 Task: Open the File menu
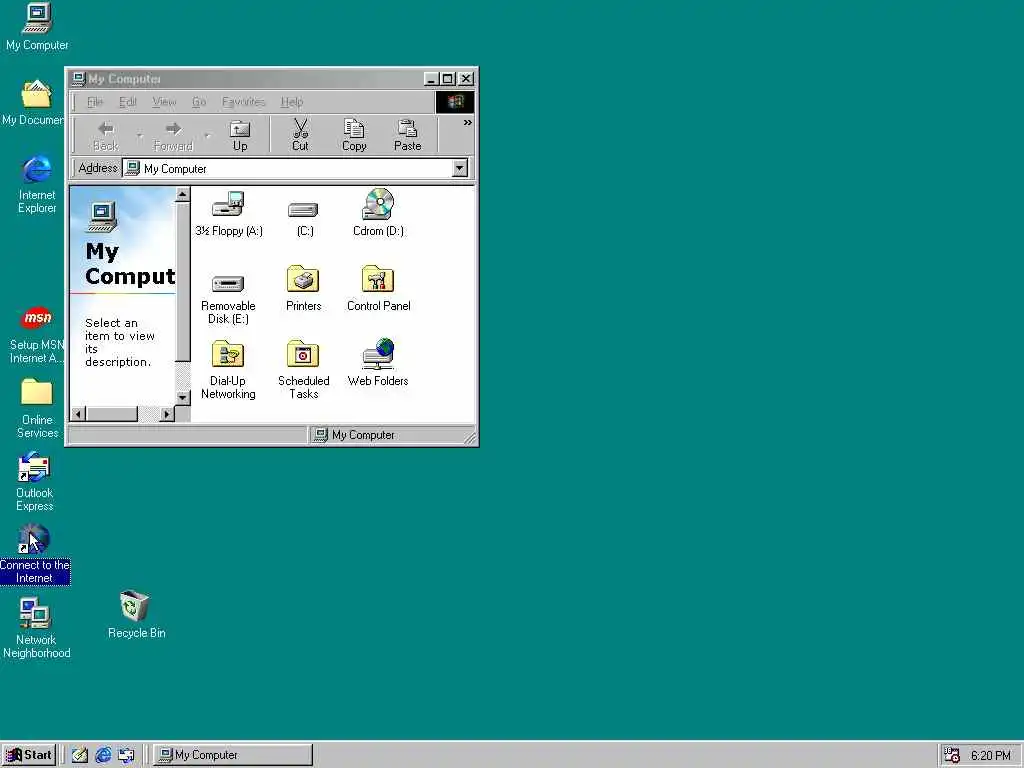(95, 102)
